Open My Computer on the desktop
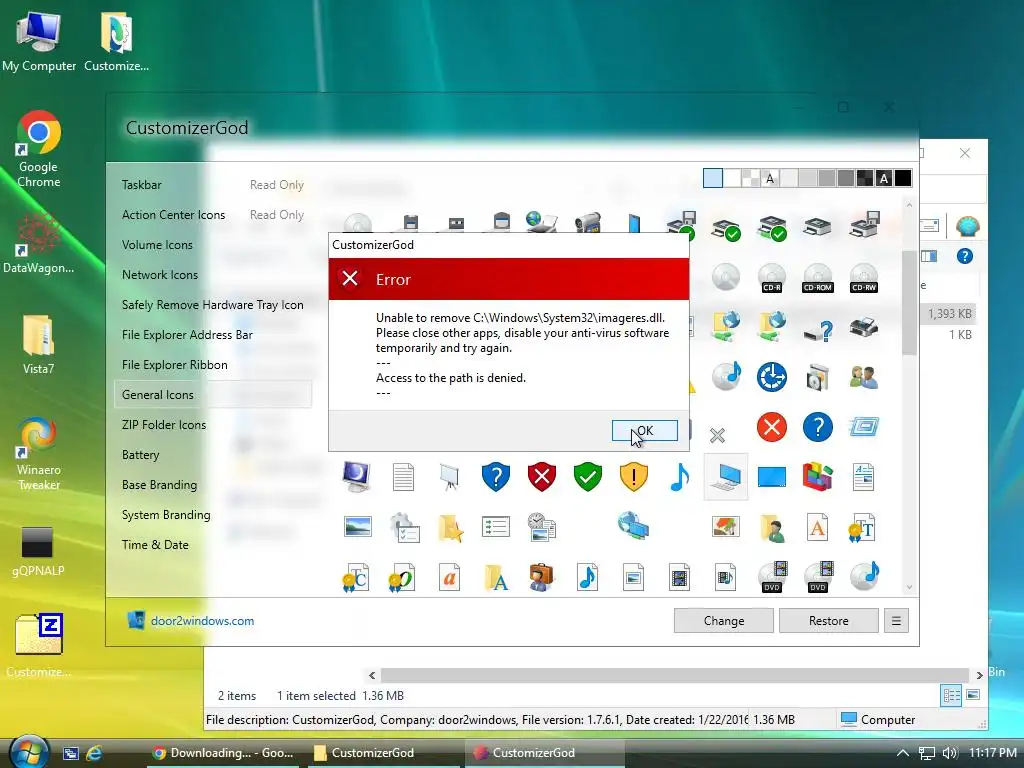Viewport: 1024px width, 768px height. pos(39,40)
